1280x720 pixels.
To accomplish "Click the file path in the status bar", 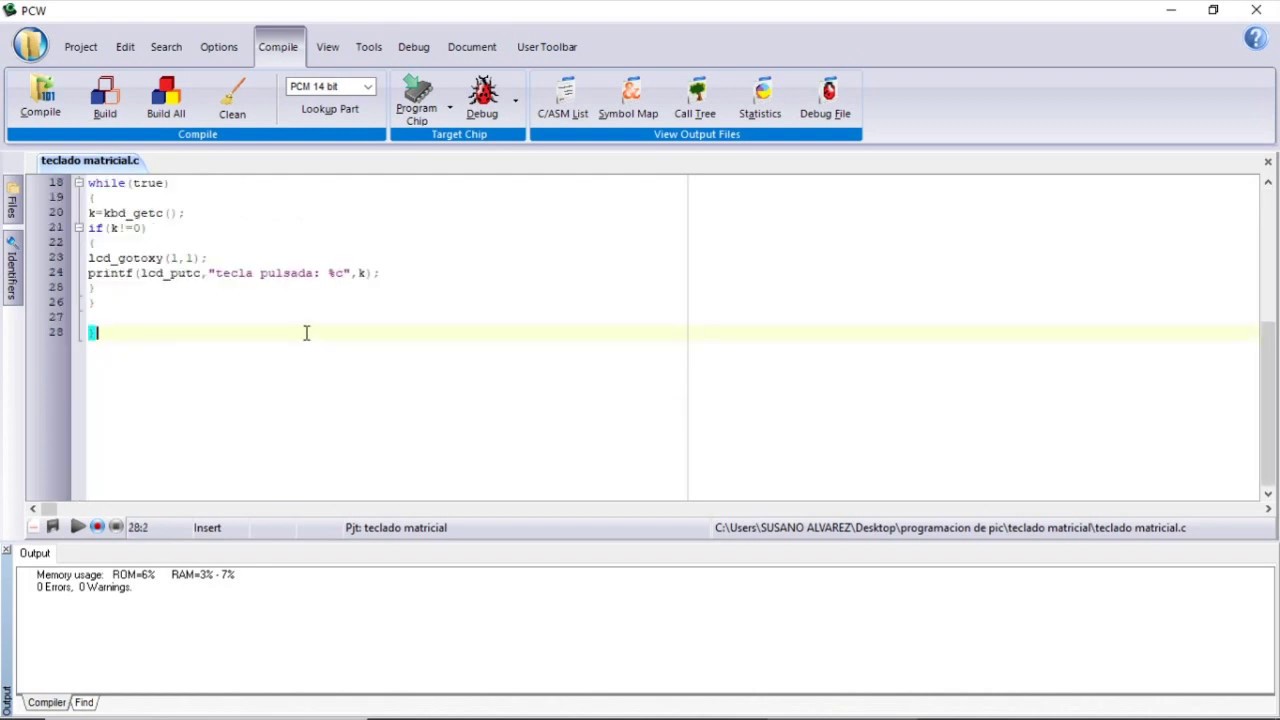I will pos(950,528).
